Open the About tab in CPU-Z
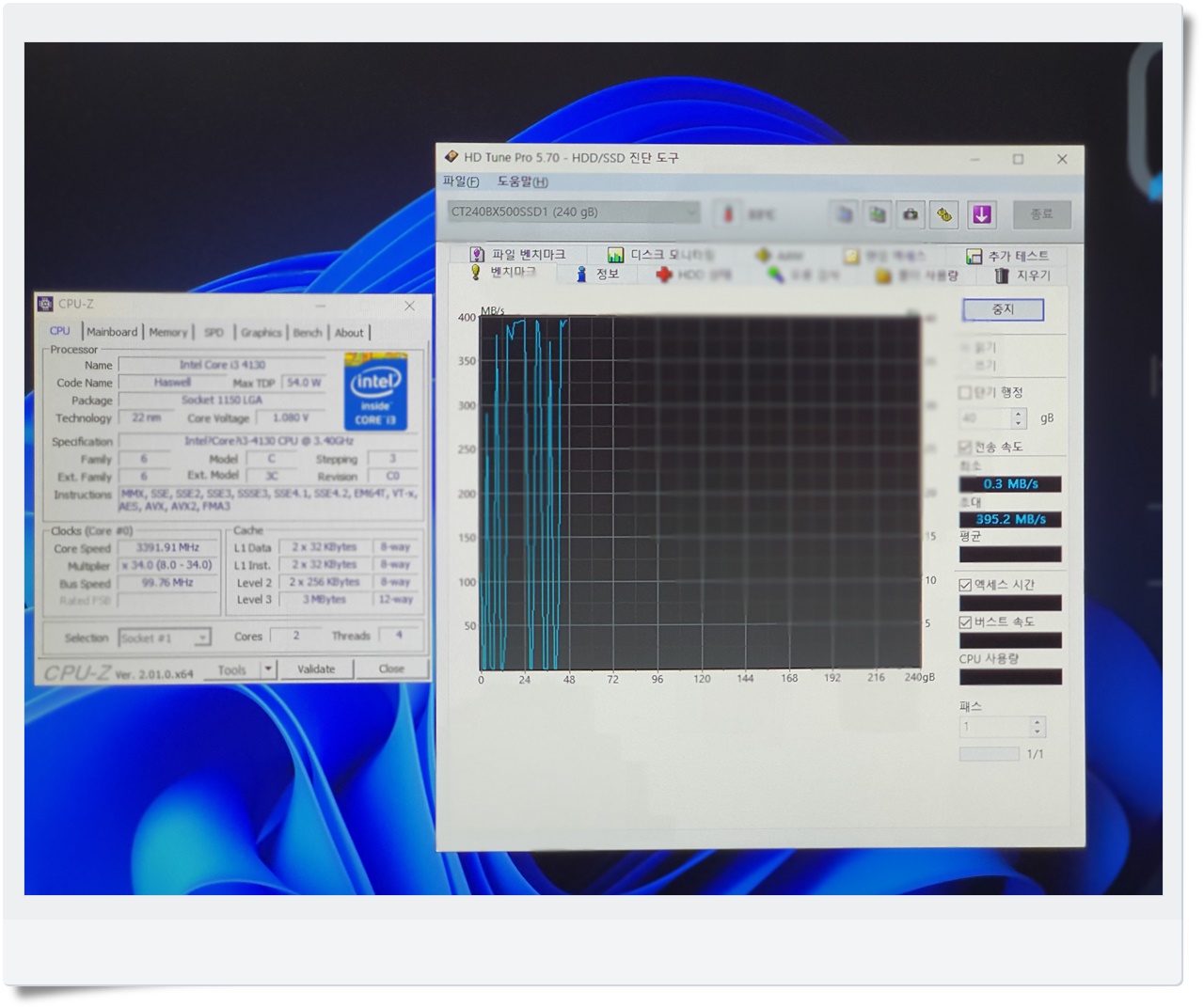Image resolution: width=1204 pixels, height=1007 pixels. pyautogui.click(x=349, y=332)
